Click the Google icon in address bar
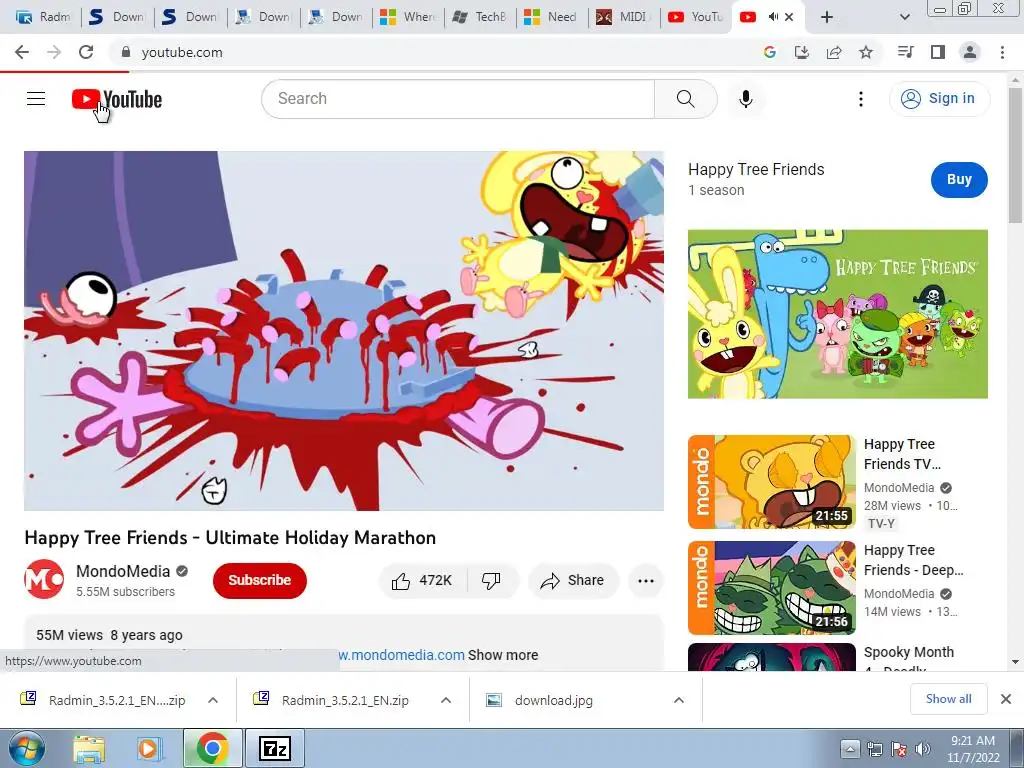The width and height of the screenshot is (1024, 768). 769,52
